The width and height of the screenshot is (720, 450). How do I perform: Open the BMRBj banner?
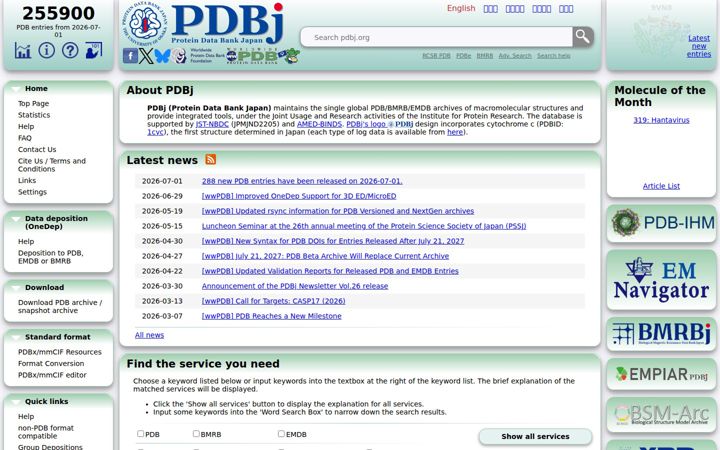661,334
